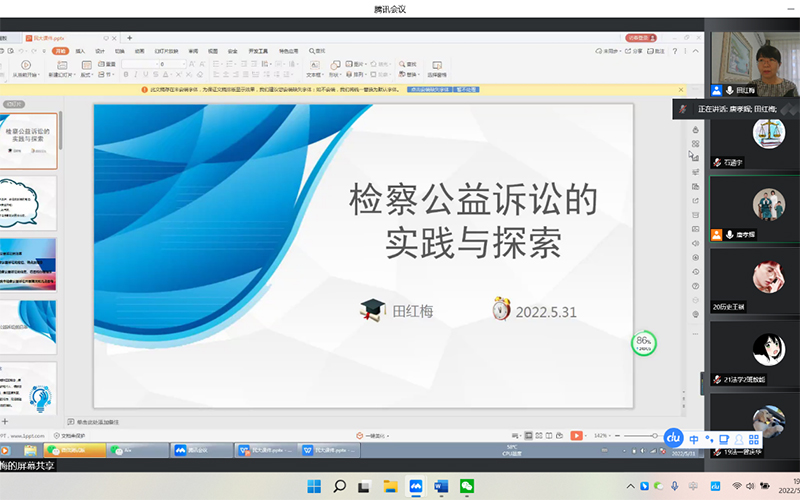800x500 pixels.
Task: Click the slide title 检察公益诉讼的实践与探索
Action: point(473,221)
